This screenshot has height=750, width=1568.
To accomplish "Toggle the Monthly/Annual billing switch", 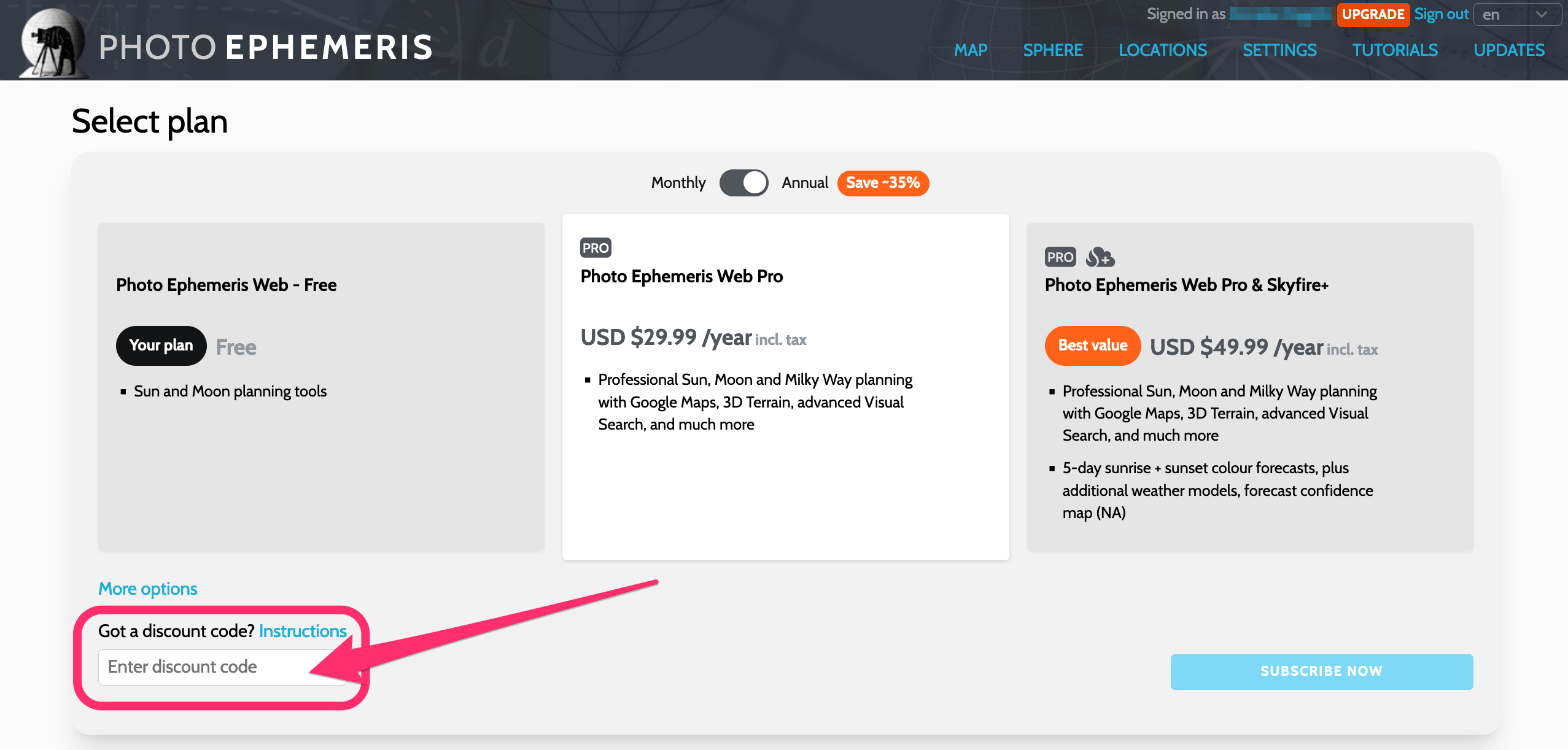I will 743,183.
